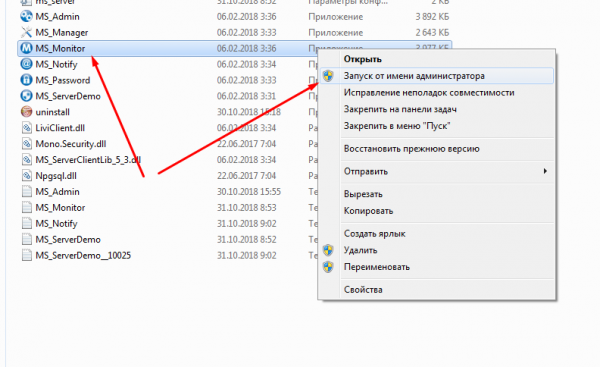
Task: Click the MS_Manager tools icon
Action: (x=26, y=33)
